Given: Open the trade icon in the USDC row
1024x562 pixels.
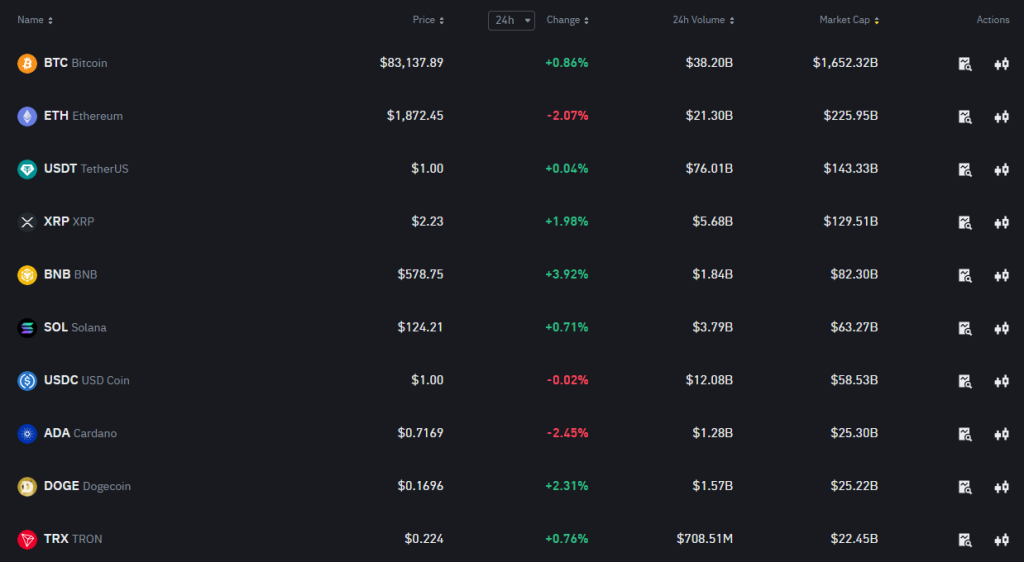Looking at the screenshot, I should pyautogui.click(x=1002, y=381).
